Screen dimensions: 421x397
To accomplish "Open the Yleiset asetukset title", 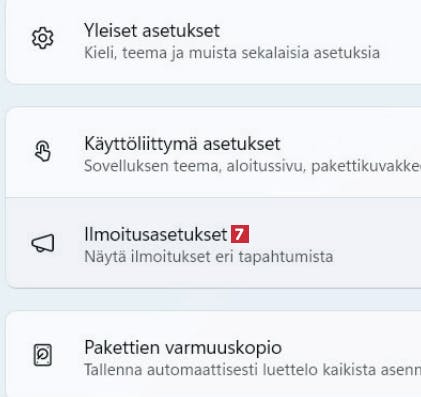I will pyautogui.click(x=152, y=31).
